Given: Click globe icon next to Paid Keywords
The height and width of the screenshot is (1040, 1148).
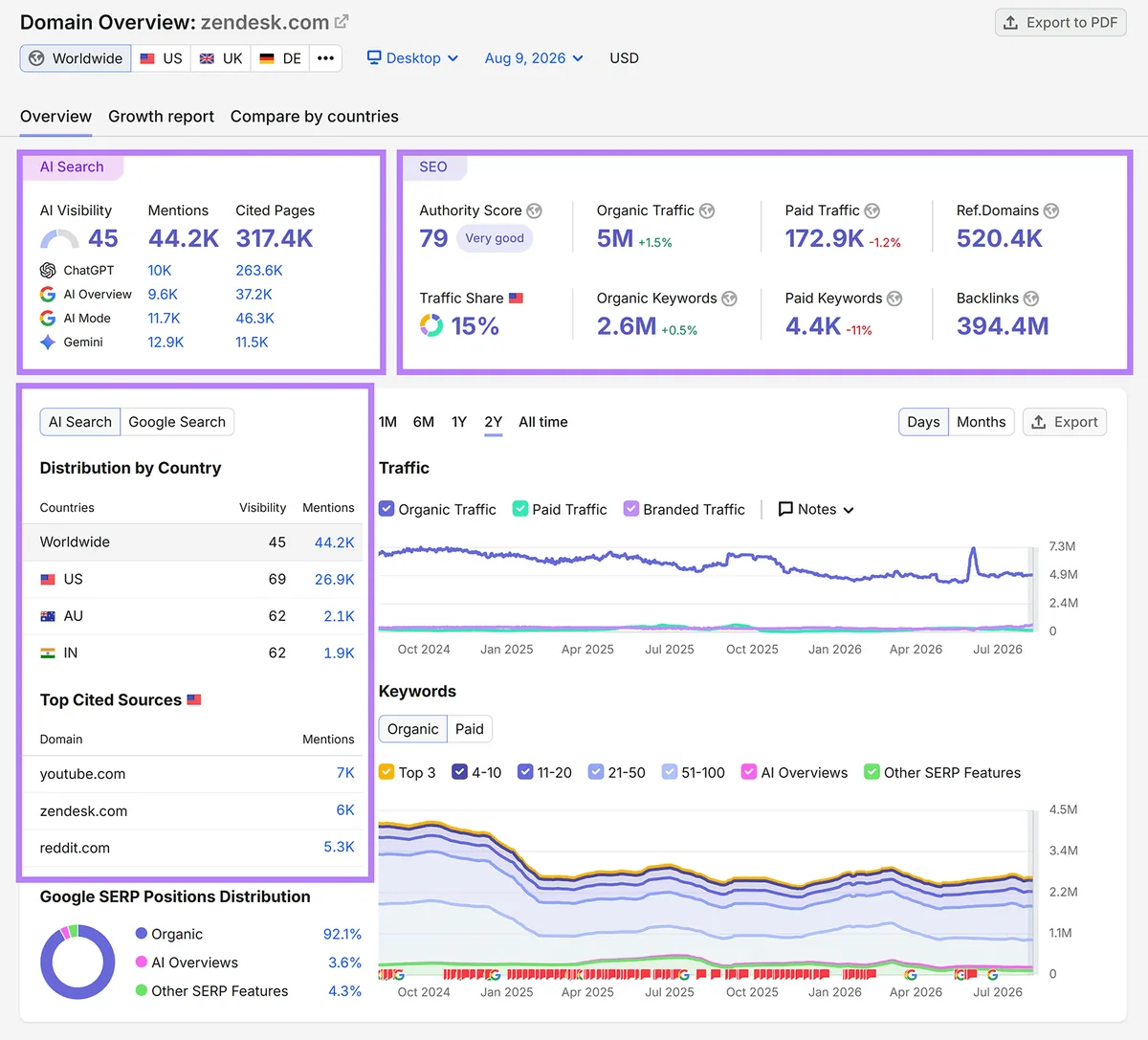Looking at the screenshot, I should (x=894, y=299).
